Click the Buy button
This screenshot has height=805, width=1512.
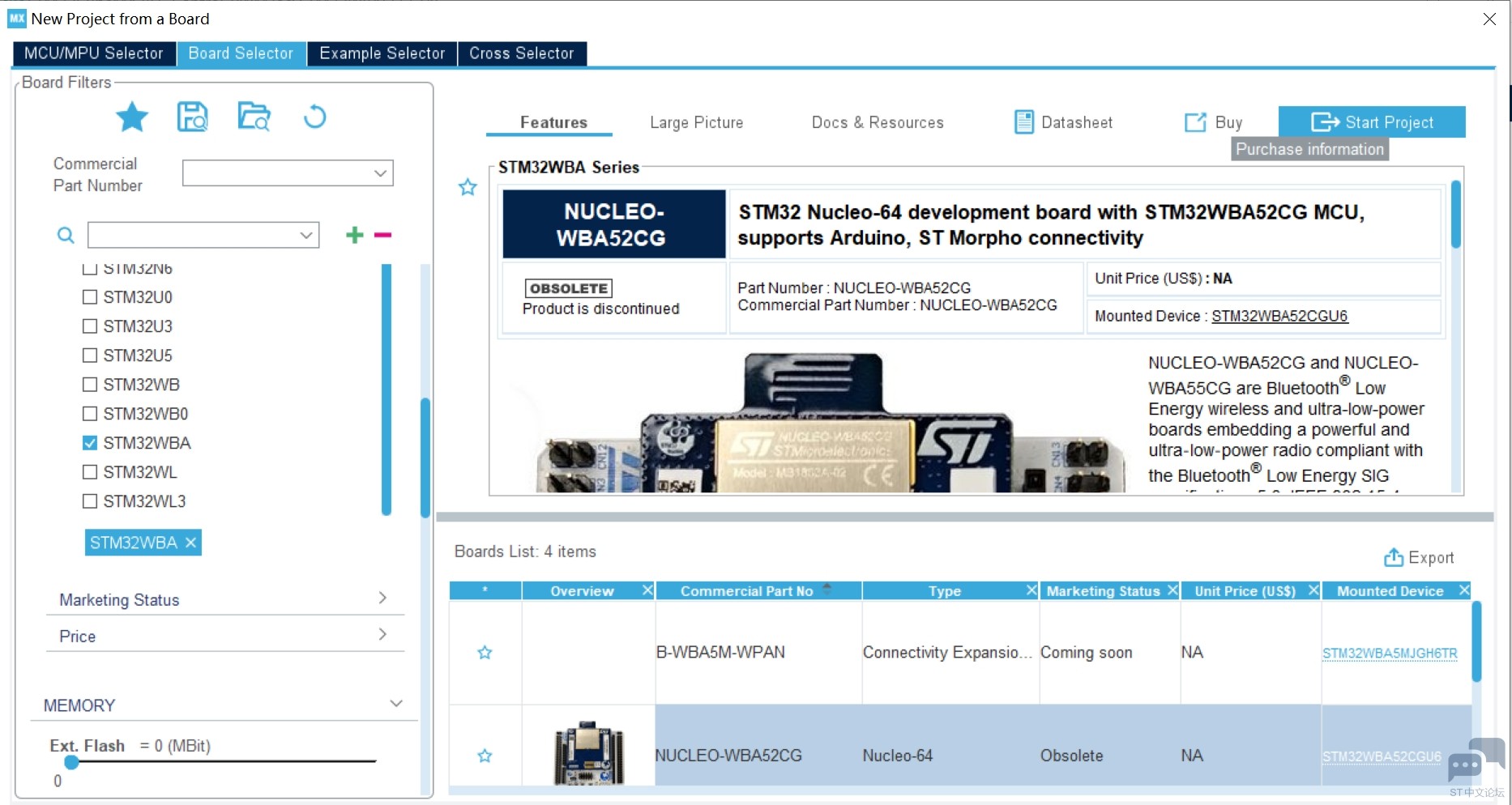1213,122
